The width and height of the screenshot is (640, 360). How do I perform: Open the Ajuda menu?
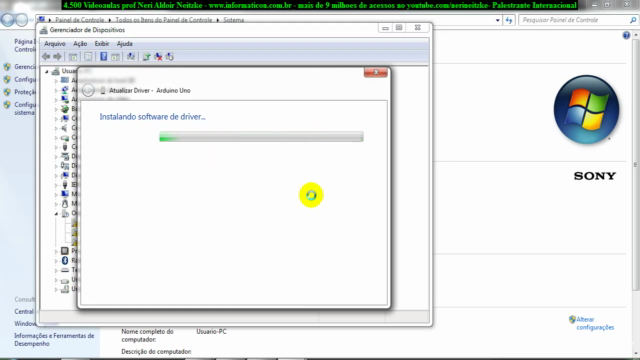[x=124, y=44]
